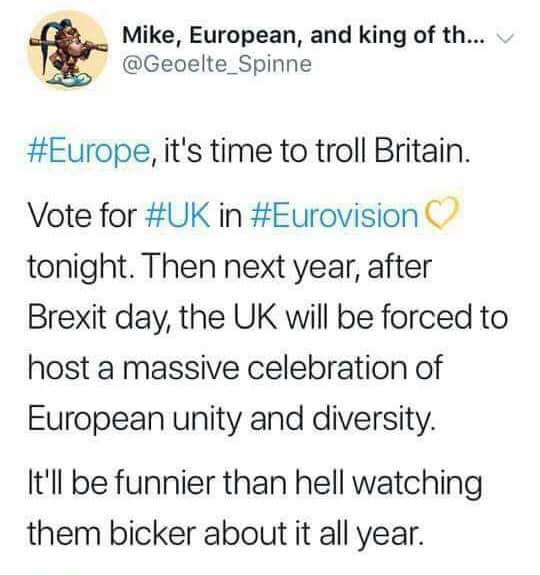This screenshot has width=540, height=575.
Task: Click the word "in" before #Eurovision
Action: coord(230,216)
